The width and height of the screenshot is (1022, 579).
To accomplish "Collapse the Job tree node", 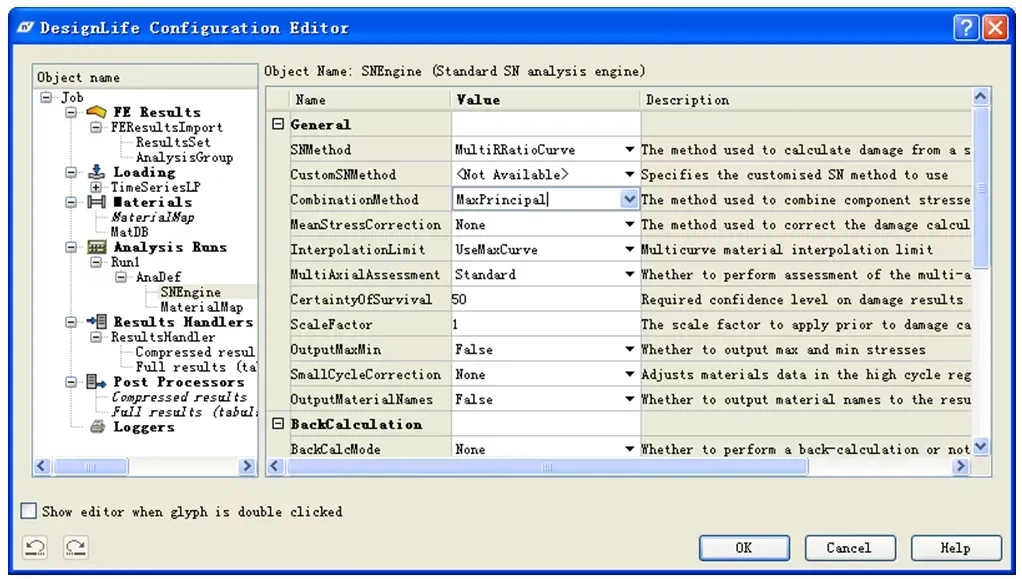I will pyautogui.click(x=46, y=97).
